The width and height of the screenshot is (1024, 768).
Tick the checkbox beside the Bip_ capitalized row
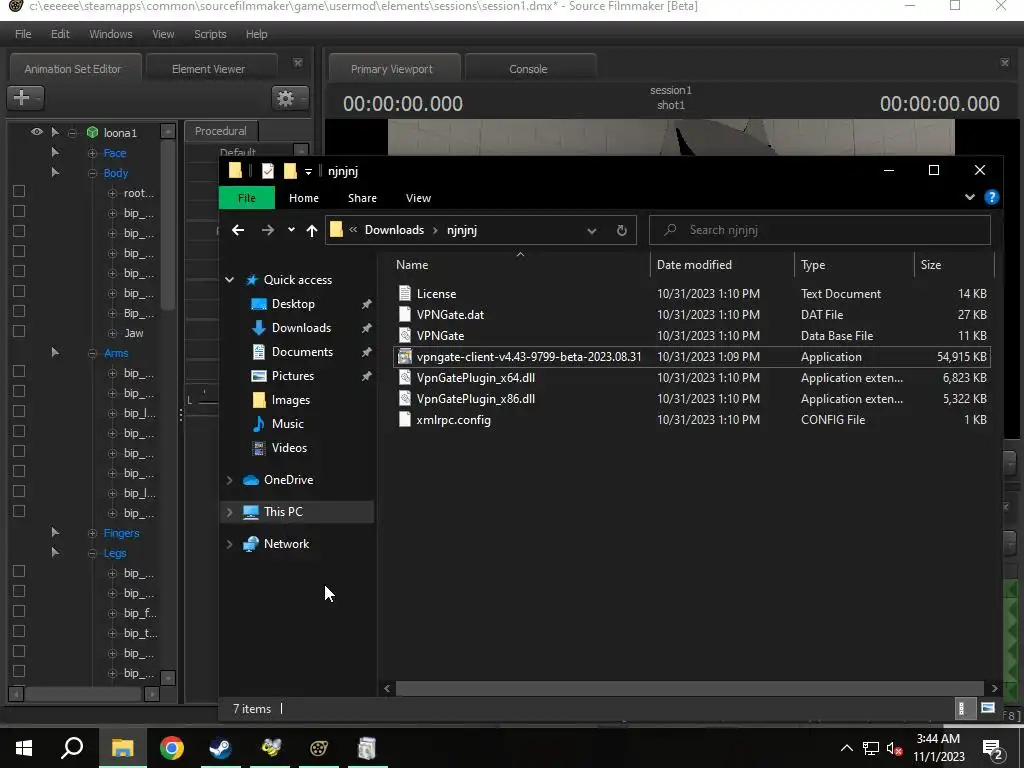[x=19, y=312]
